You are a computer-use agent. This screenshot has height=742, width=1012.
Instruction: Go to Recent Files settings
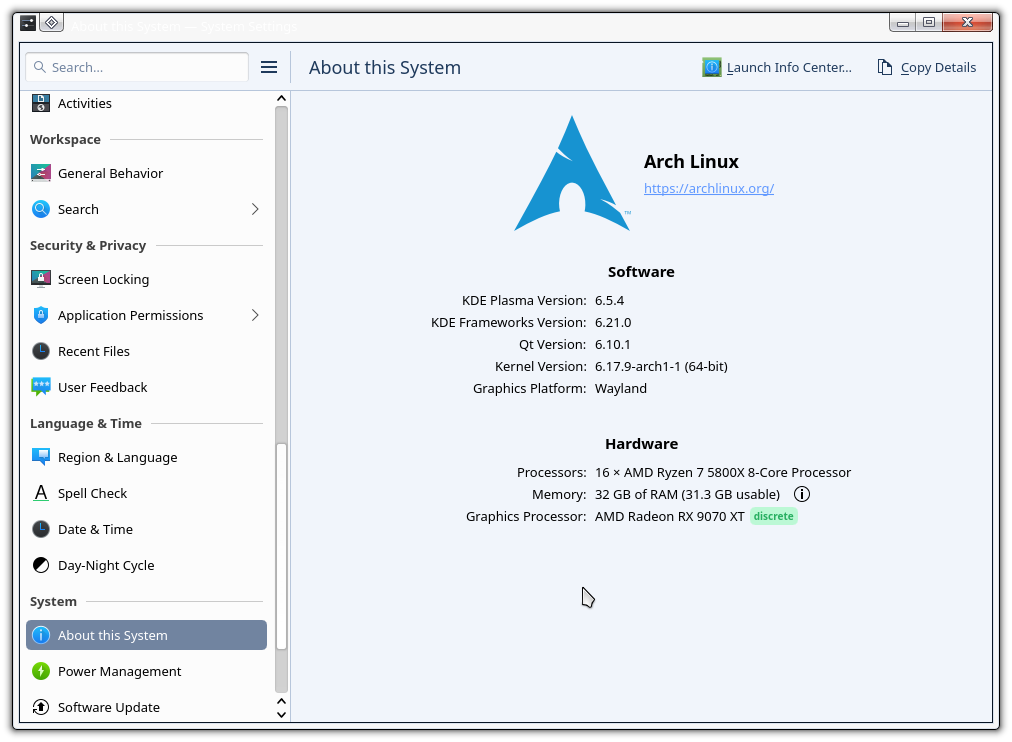pos(147,351)
